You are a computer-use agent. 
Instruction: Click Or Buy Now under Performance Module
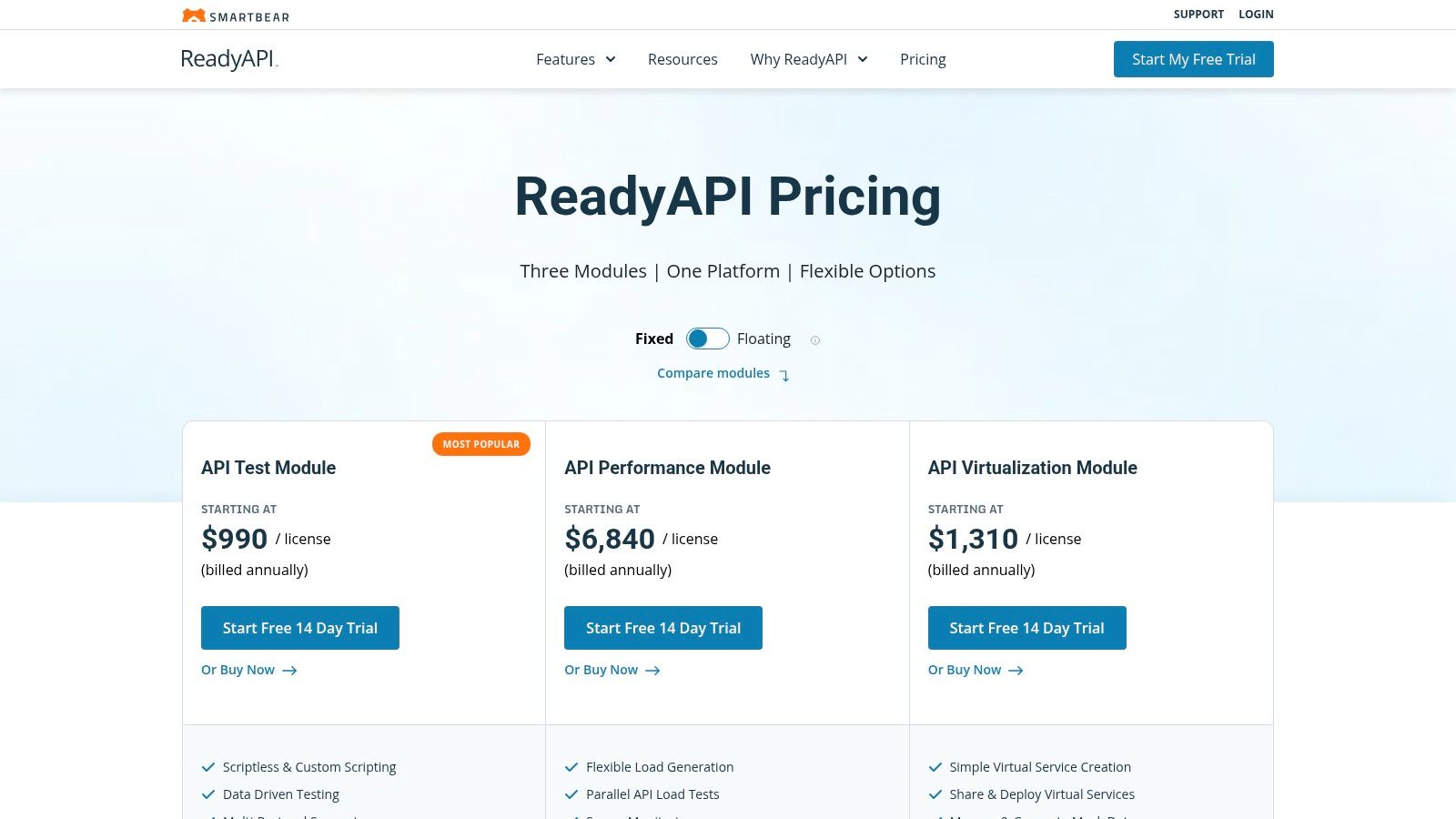click(601, 670)
